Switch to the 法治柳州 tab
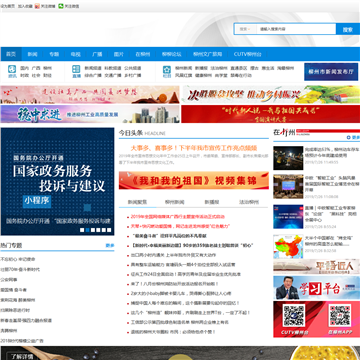 [249, 202]
